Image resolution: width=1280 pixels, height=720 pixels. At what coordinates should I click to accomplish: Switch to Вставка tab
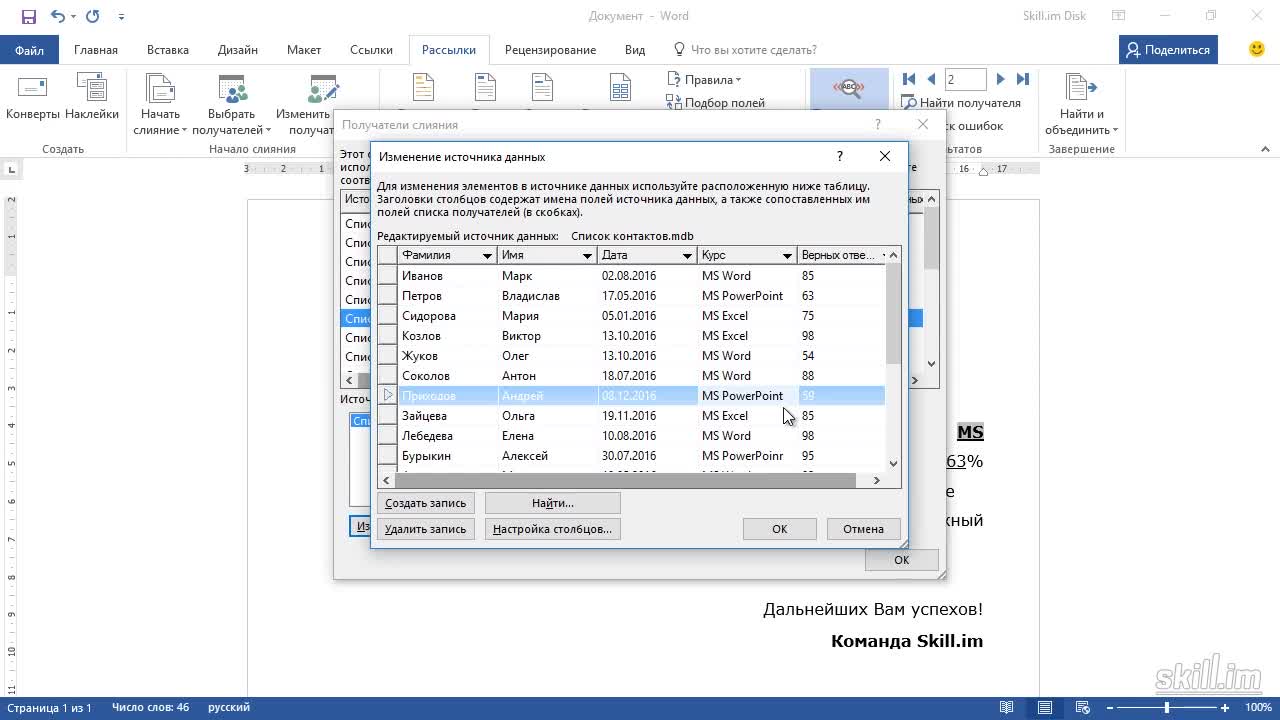pos(168,49)
